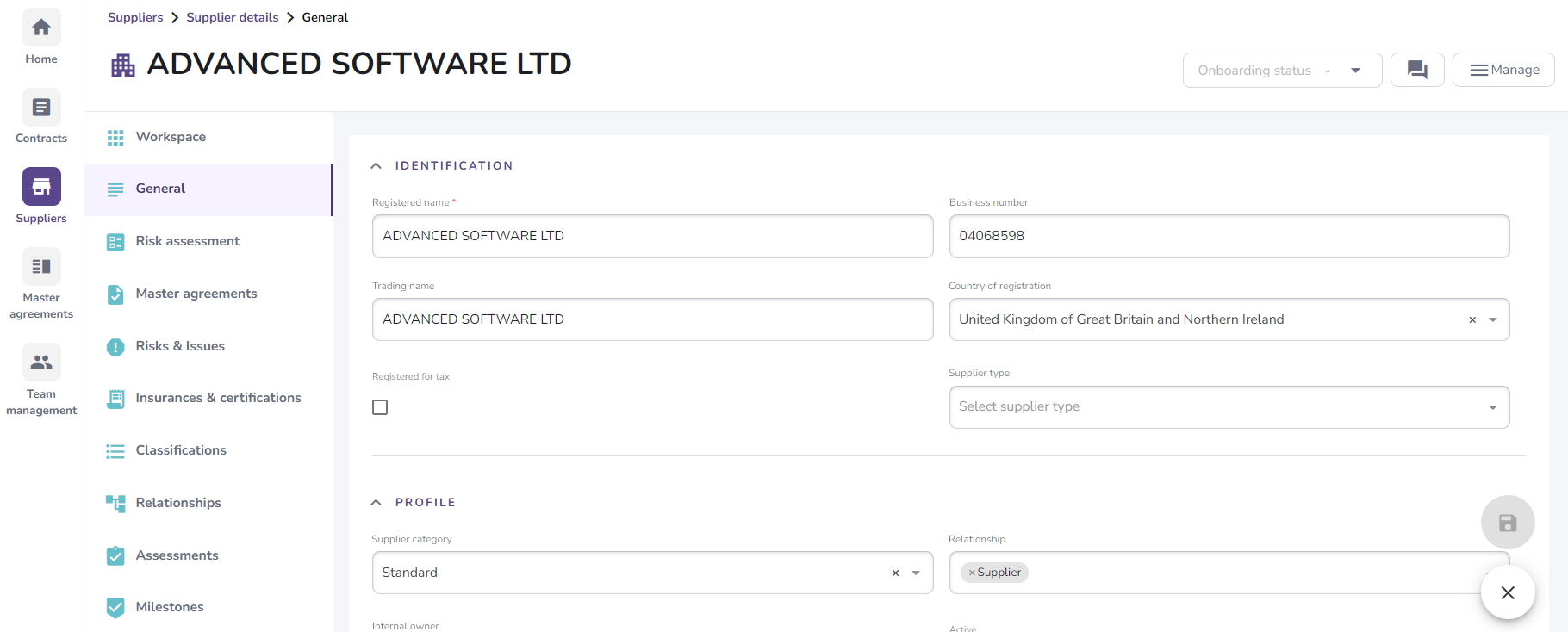Expand the Supplier category dropdown arrow

[916, 573]
